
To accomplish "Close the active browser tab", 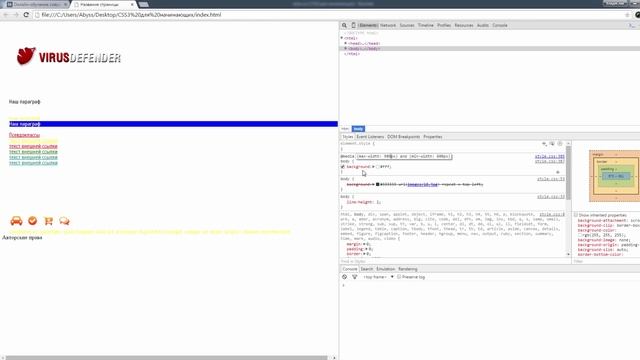I will [x=132, y=4].
